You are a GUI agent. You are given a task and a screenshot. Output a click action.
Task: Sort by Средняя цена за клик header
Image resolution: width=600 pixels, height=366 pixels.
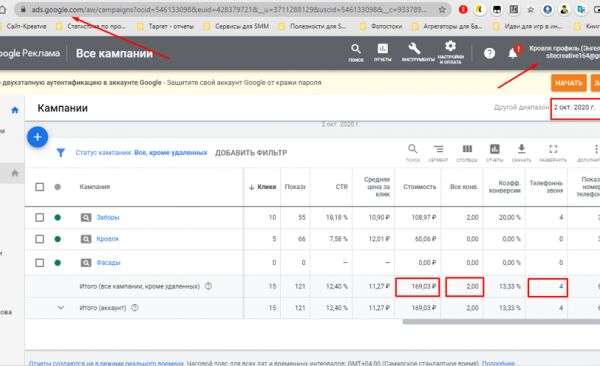377,187
